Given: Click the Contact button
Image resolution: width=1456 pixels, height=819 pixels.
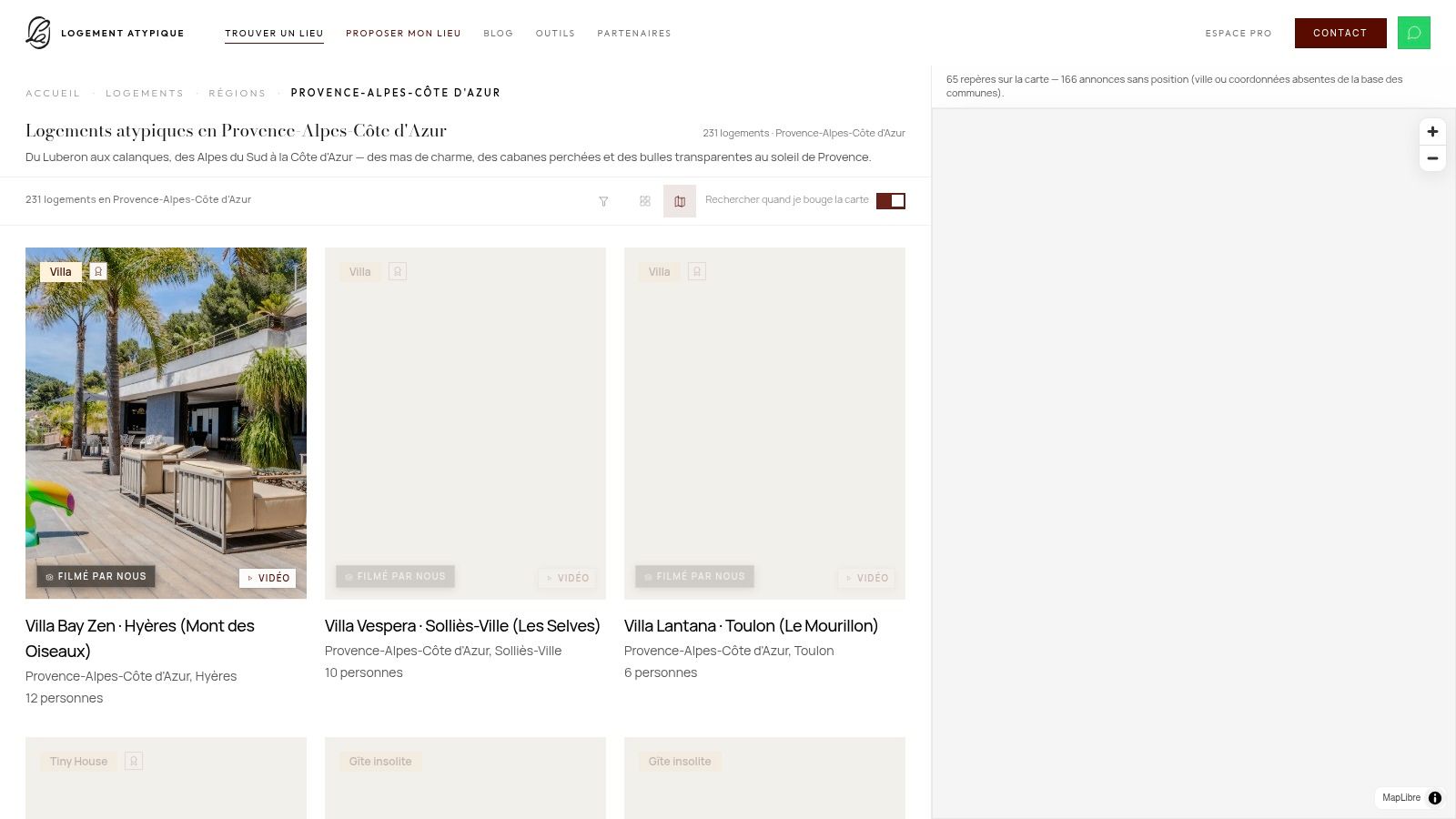Looking at the screenshot, I should pyautogui.click(x=1340, y=33).
